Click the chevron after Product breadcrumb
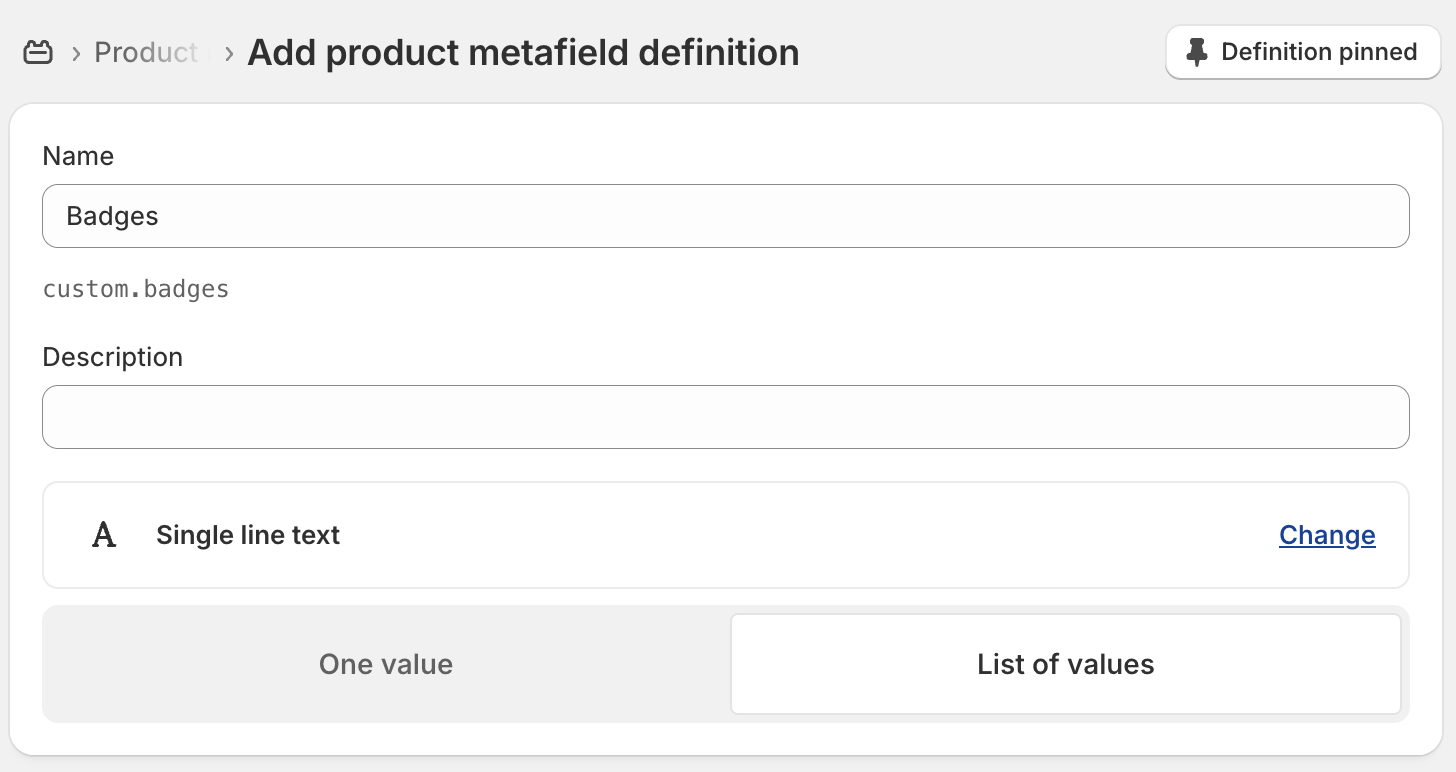 pos(229,53)
